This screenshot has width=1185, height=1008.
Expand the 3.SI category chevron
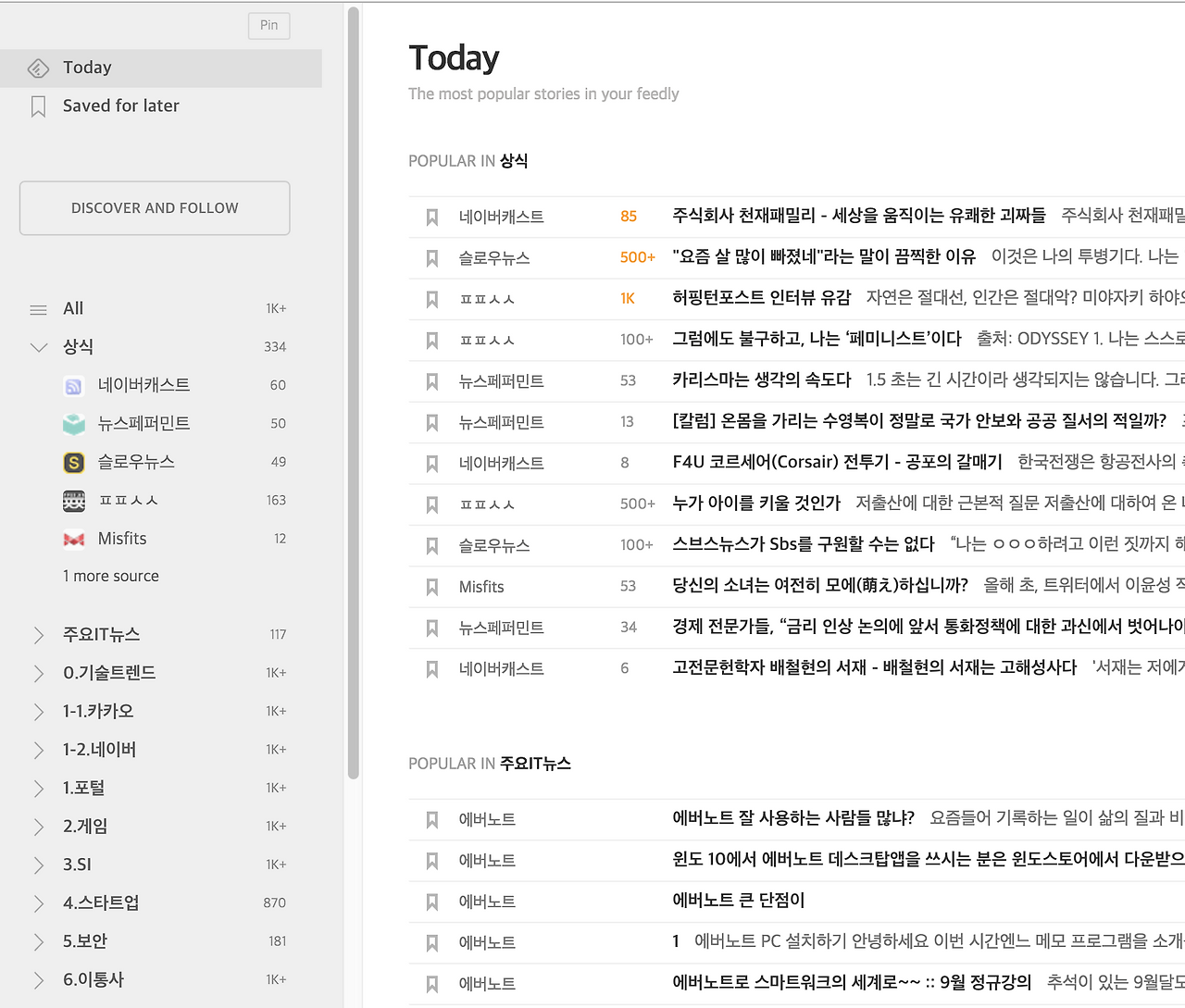point(39,865)
